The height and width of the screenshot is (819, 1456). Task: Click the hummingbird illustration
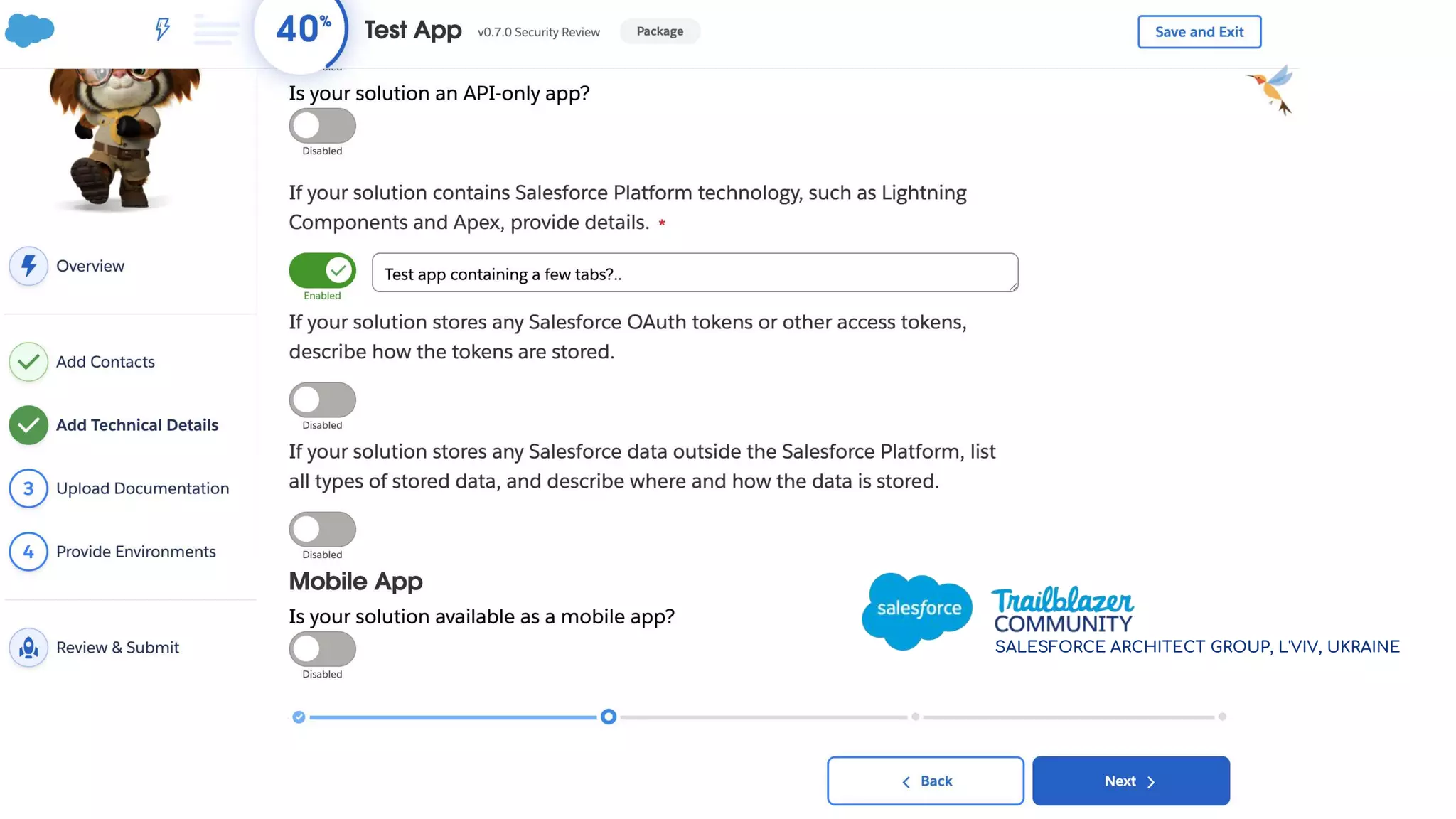[x=1272, y=89]
